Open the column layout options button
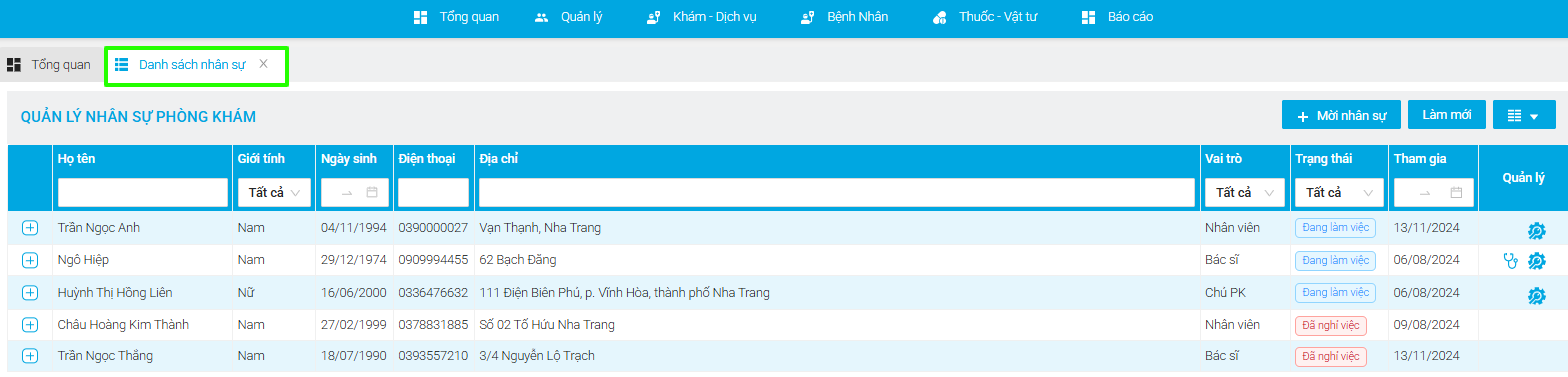 tap(1524, 115)
